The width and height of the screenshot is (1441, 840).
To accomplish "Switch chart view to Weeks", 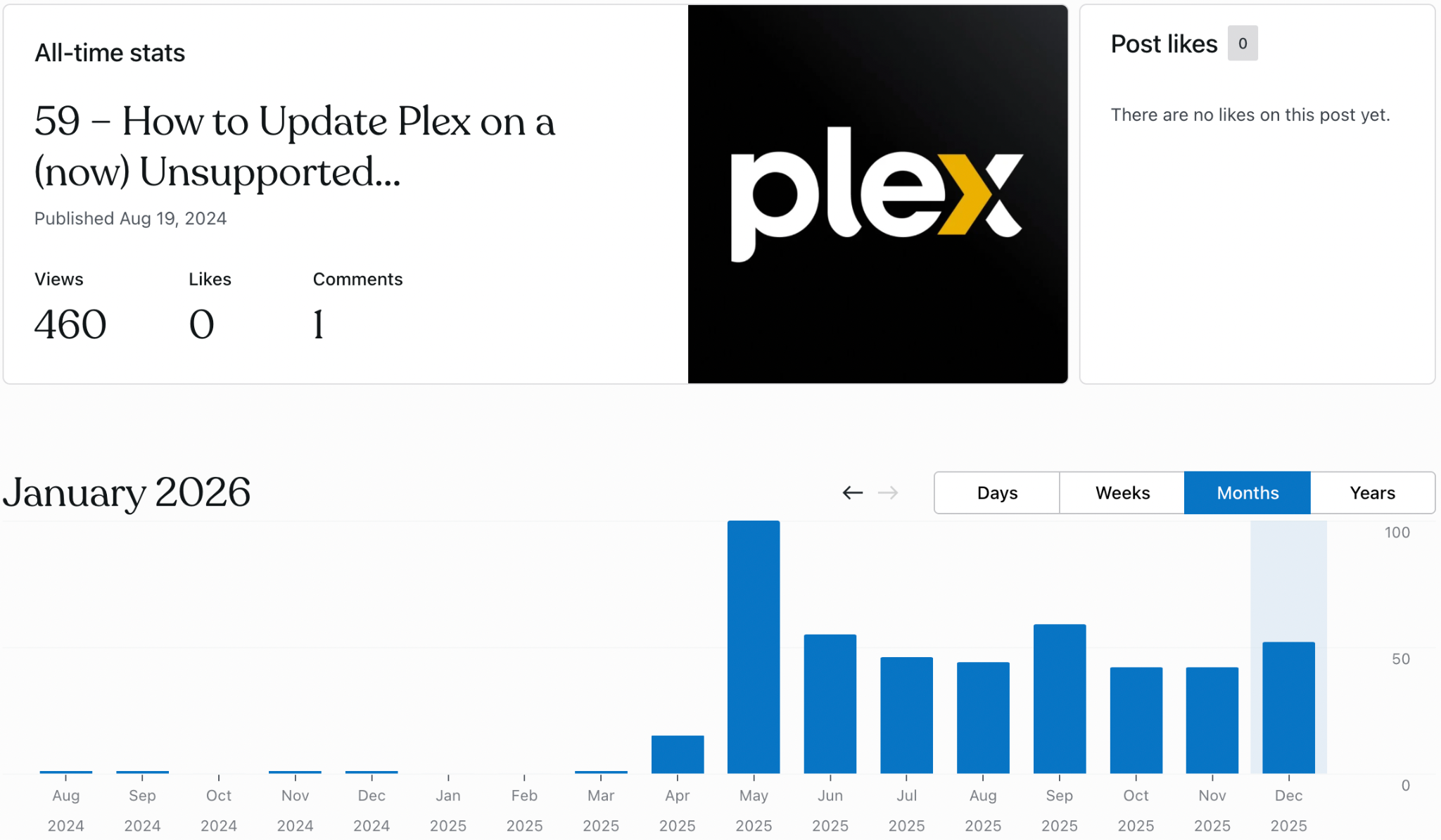I will (x=1122, y=492).
